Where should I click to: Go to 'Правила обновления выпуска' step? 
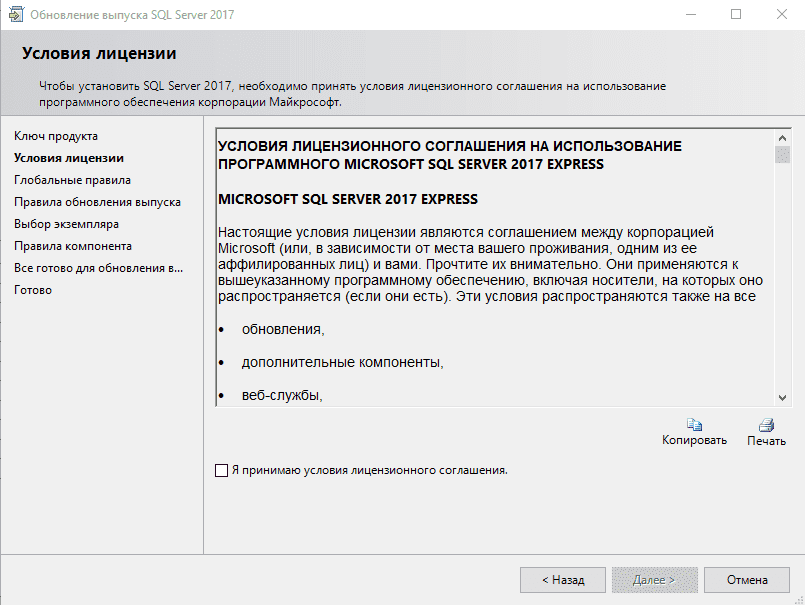tap(97, 202)
